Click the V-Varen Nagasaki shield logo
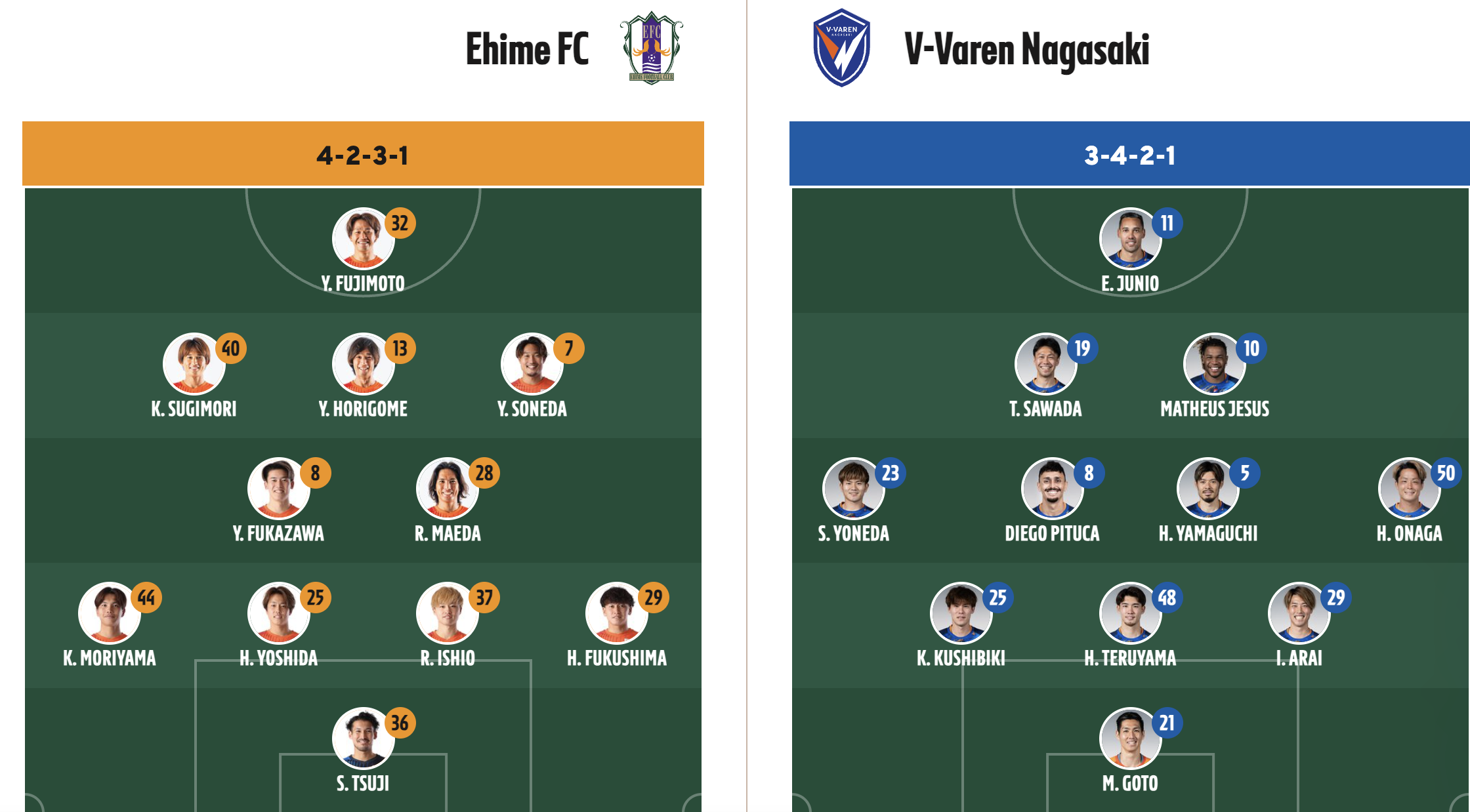This screenshot has width=1470, height=812. point(841,48)
